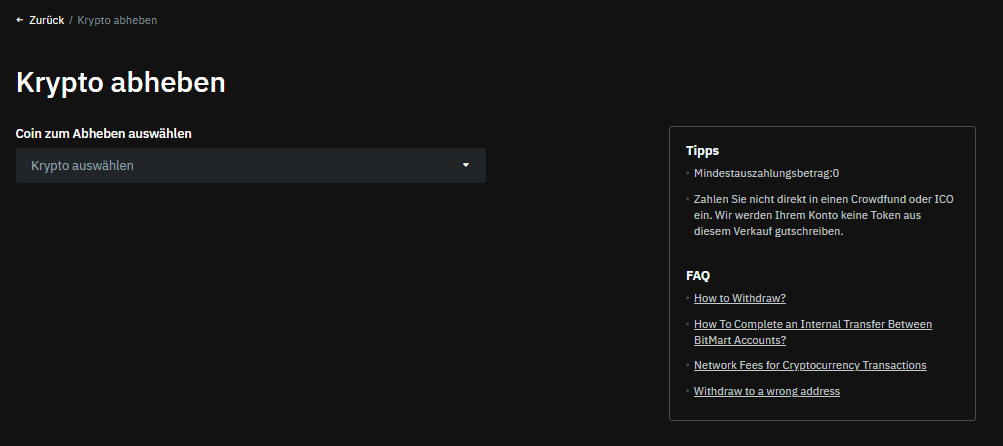
Task: Open the Network Fees for Cryptocurrency Transactions link
Action: [x=810, y=365]
